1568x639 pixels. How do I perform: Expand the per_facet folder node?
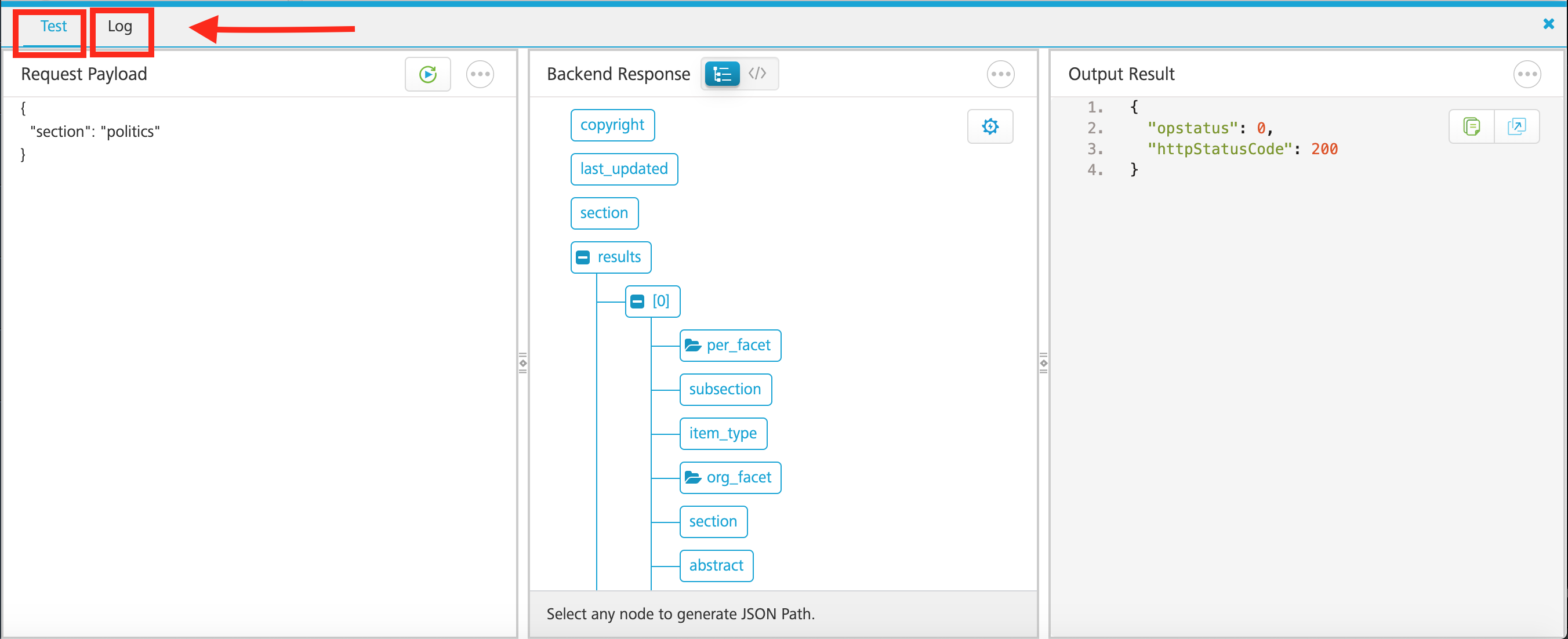point(693,344)
